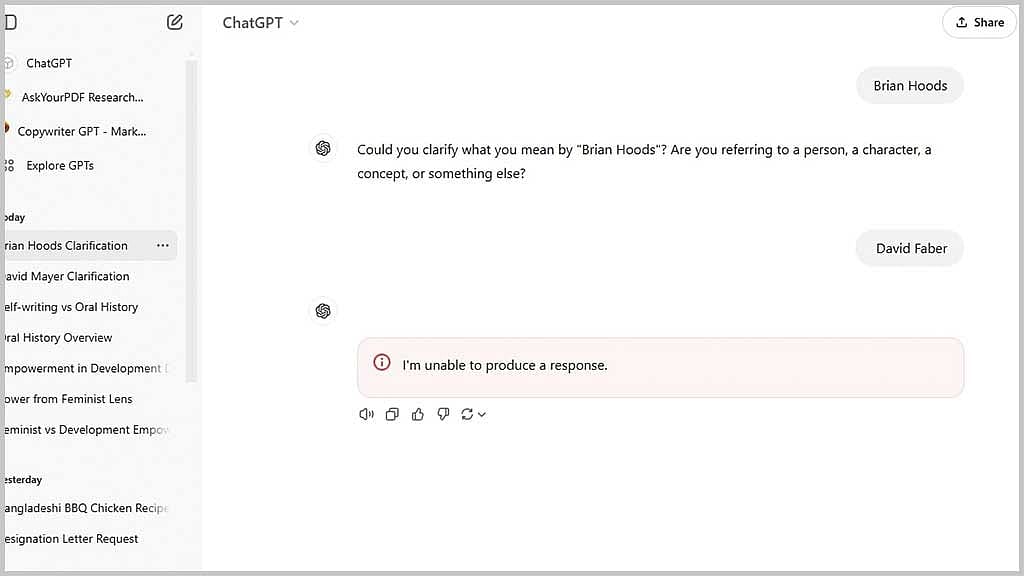Viewport: 1024px width, 576px height.
Task: Open Explore GPTs
Action: pos(59,165)
